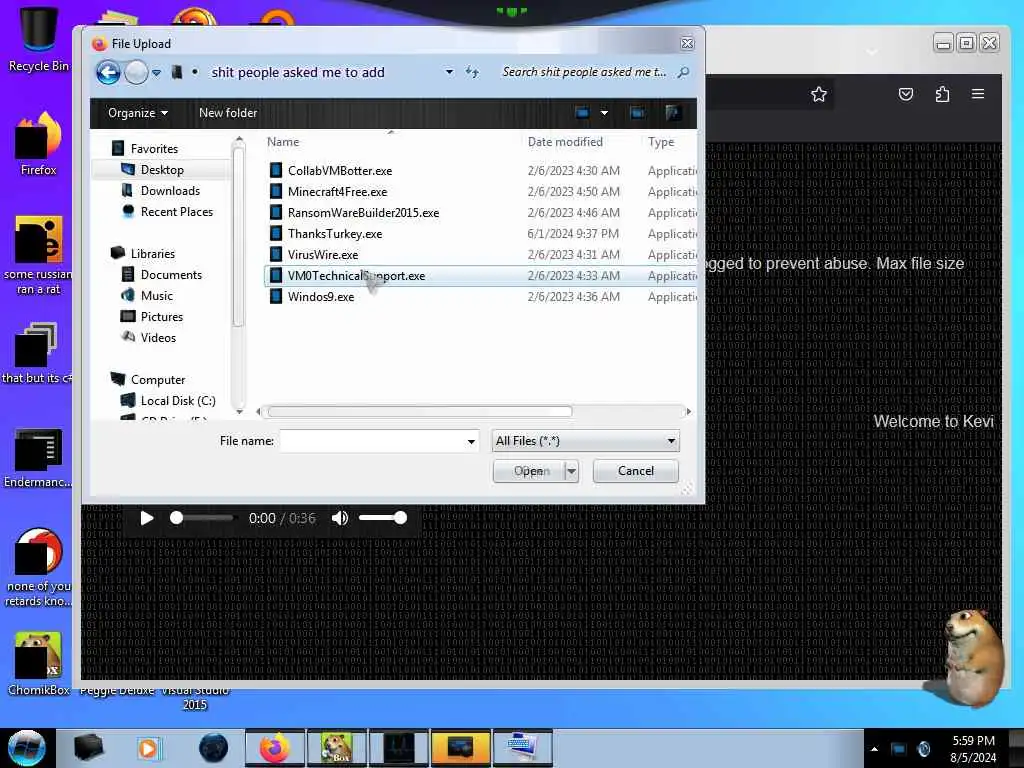The height and width of the screenshot is (768, 1024).
Task: Open the All Files type filter dropdown
Action: (586, 441)
